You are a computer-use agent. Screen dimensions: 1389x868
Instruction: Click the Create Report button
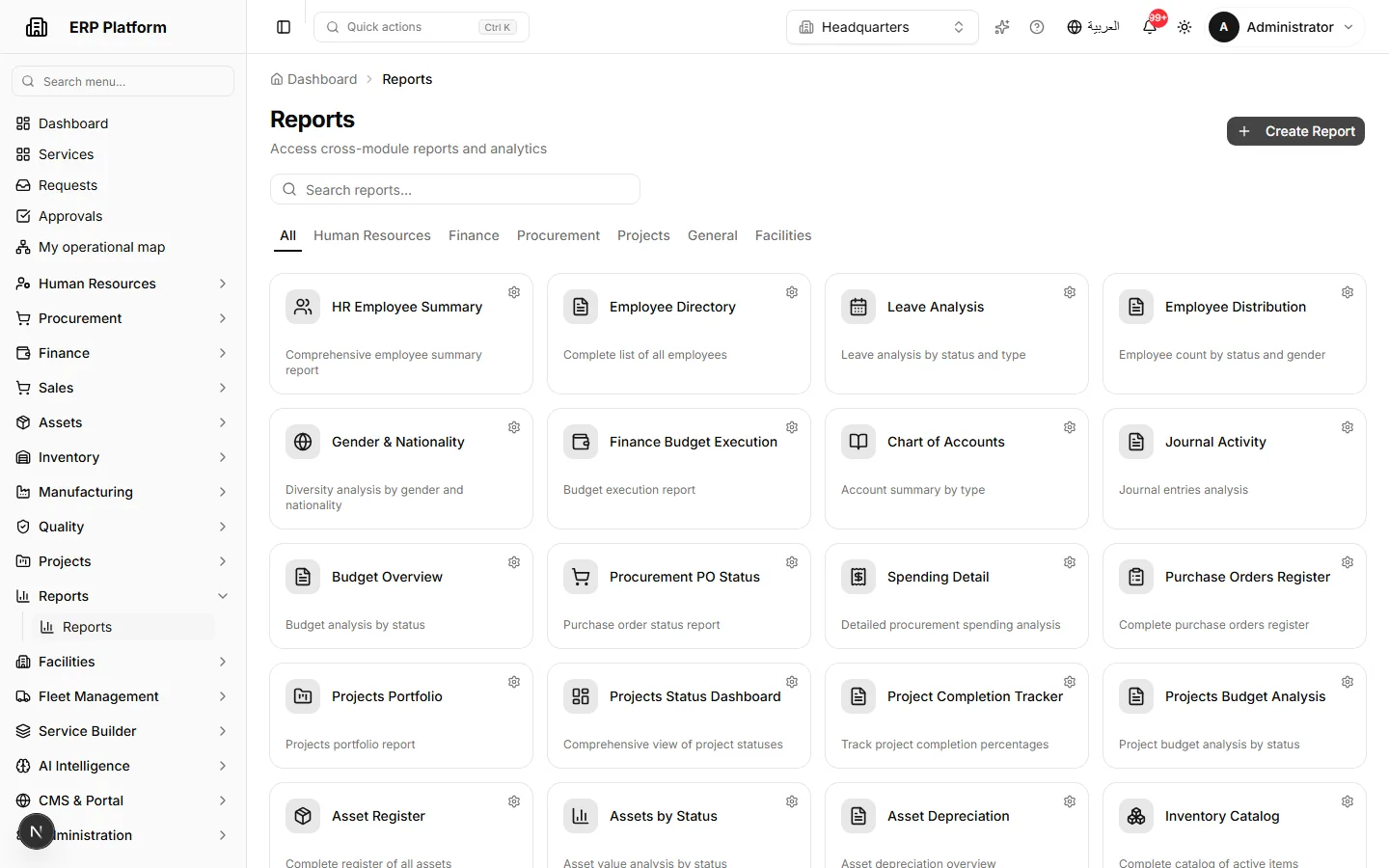[x=1295, y=131]
